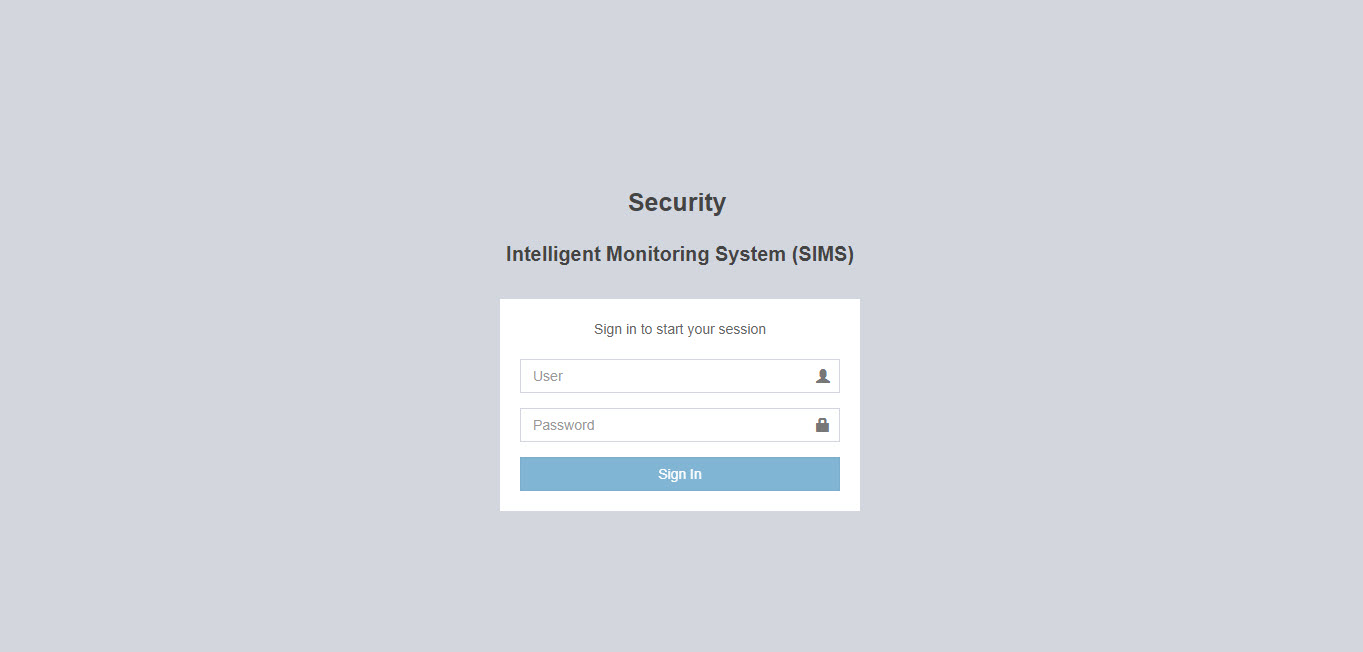This screenshot has height=652, width=1363.
Task: Click the padlock icon in Password field
Action: click(x=822, y=425)
